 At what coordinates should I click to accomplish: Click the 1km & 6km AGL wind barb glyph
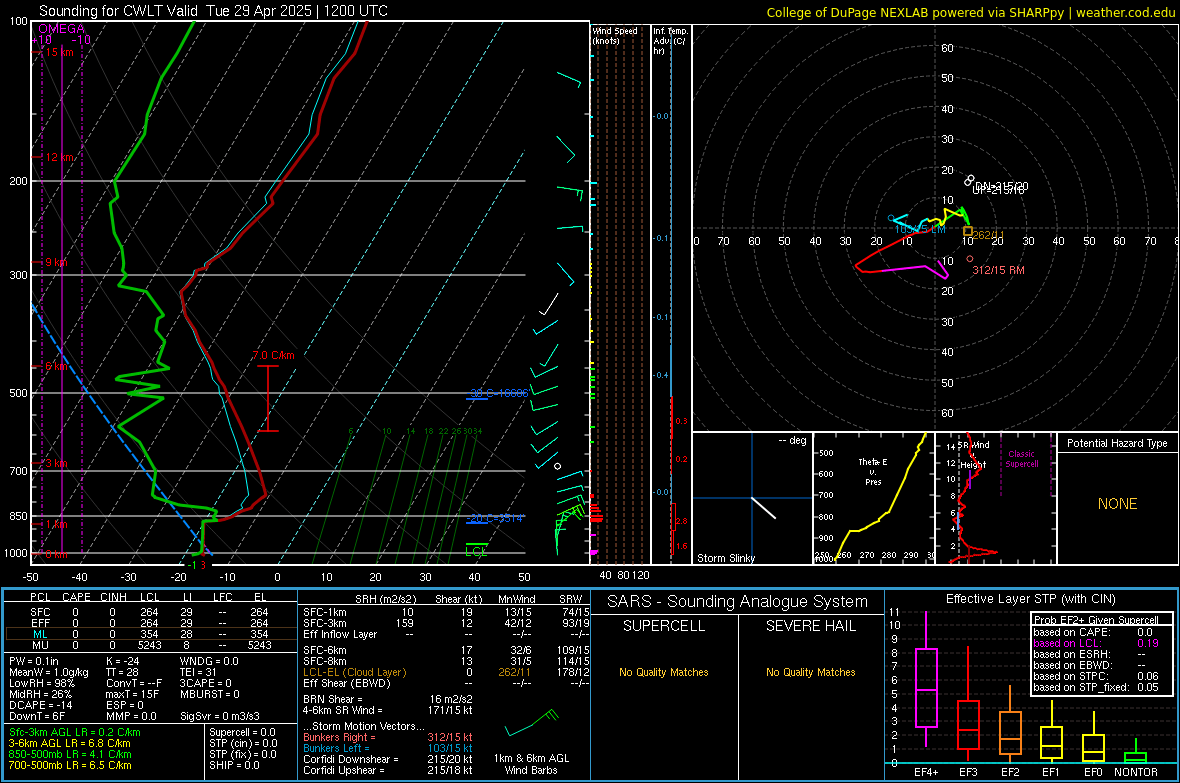[x=532, y=723]
